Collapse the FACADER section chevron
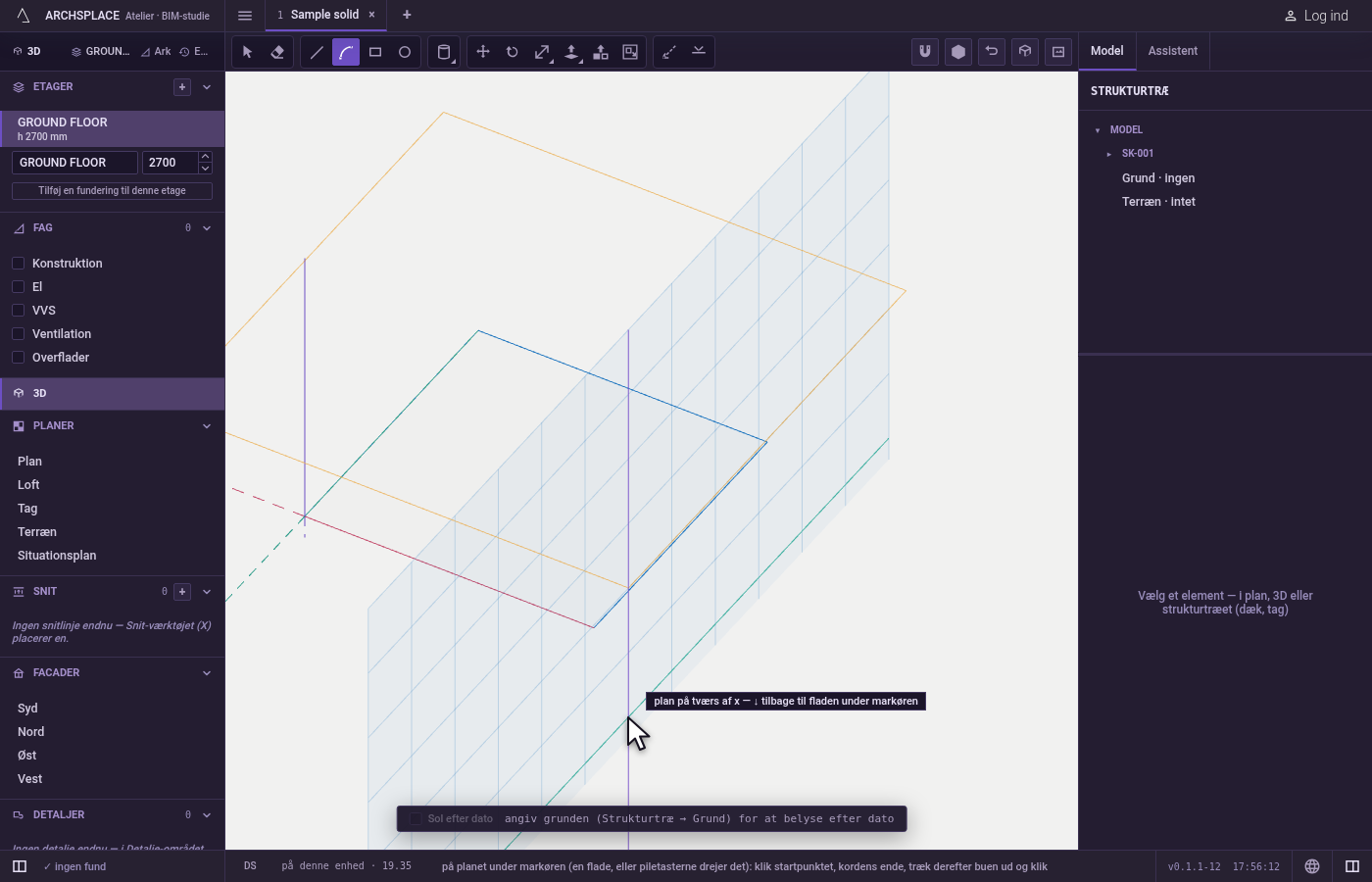1372x882 pixels. pos(207,673)
